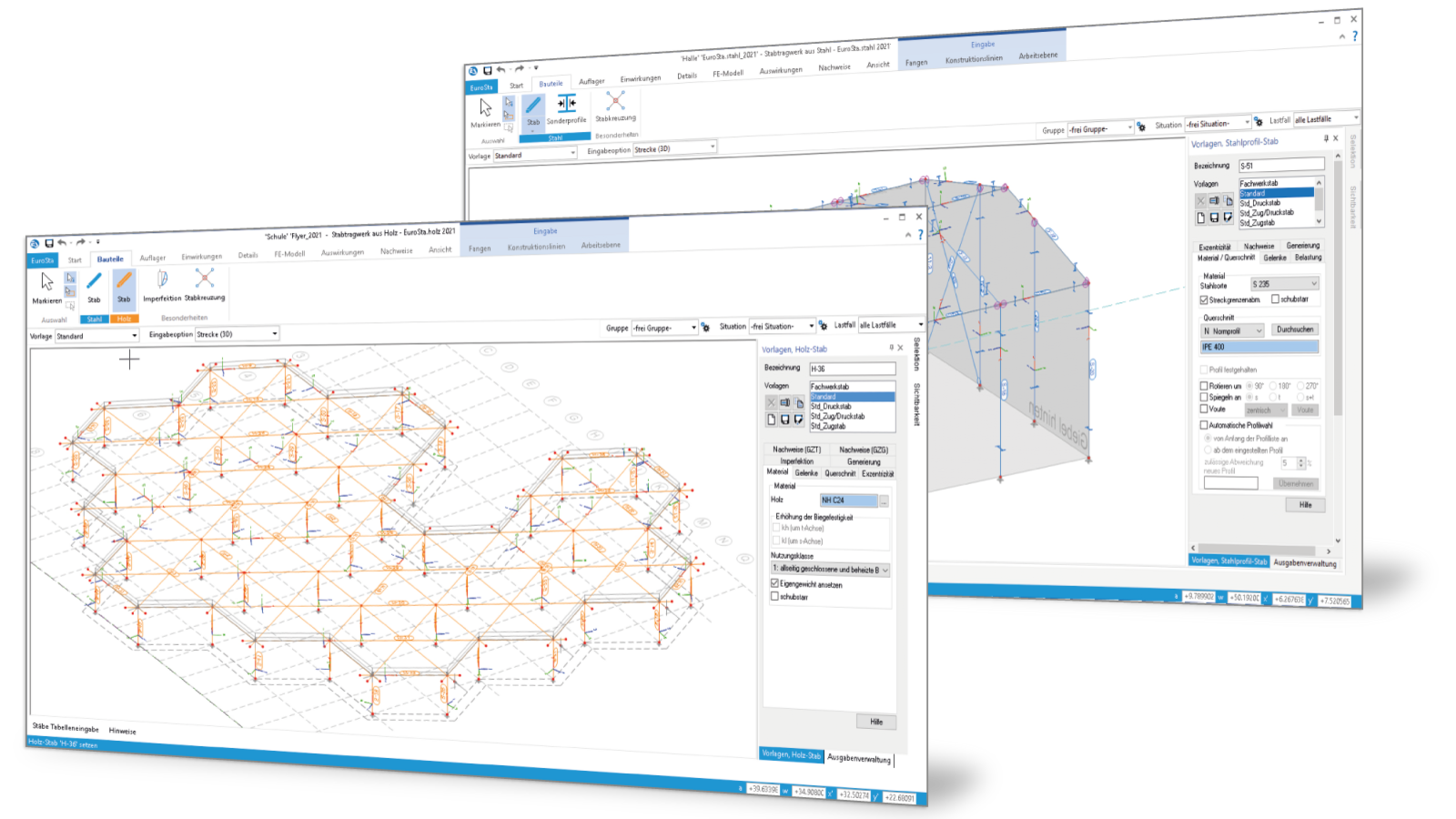Image resolution: width=1456 pixels, height=819 pixels.
Task: Toggle Streckgrenzenabm. checkbox
Action: (1204, 299)
